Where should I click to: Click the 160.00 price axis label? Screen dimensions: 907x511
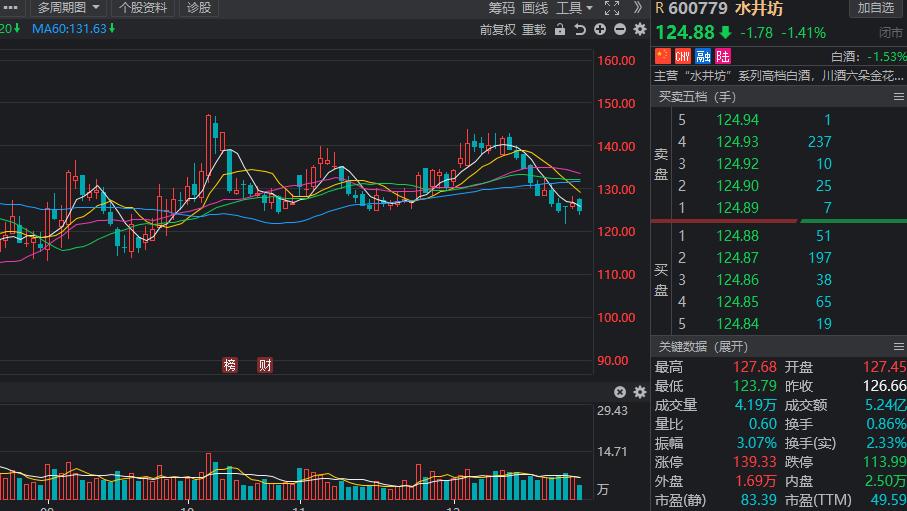click(616, 61)
